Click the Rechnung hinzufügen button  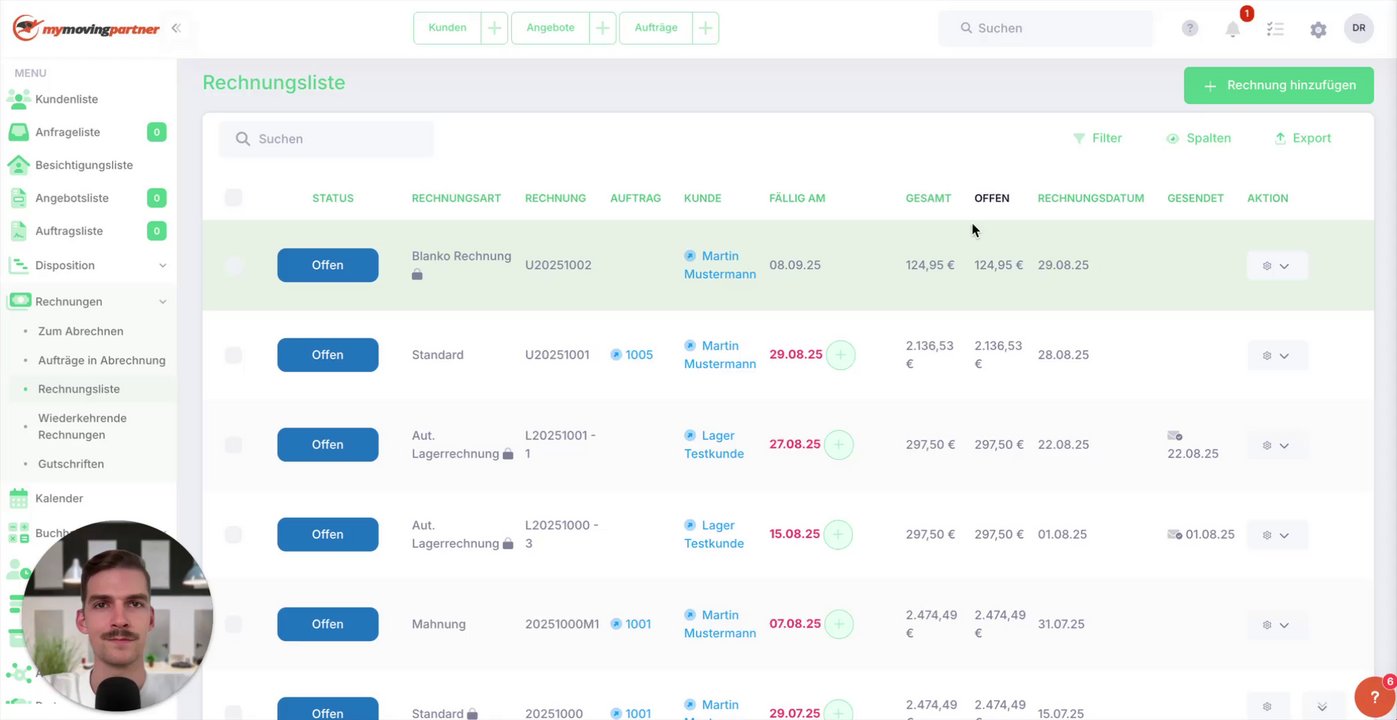click(x=1279, y=85)
